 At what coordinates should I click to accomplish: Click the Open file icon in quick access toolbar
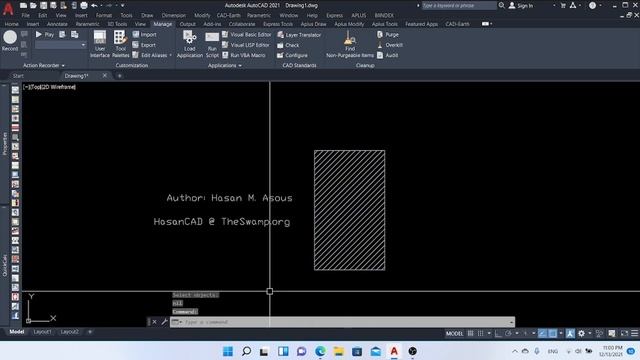coord(33,5)
